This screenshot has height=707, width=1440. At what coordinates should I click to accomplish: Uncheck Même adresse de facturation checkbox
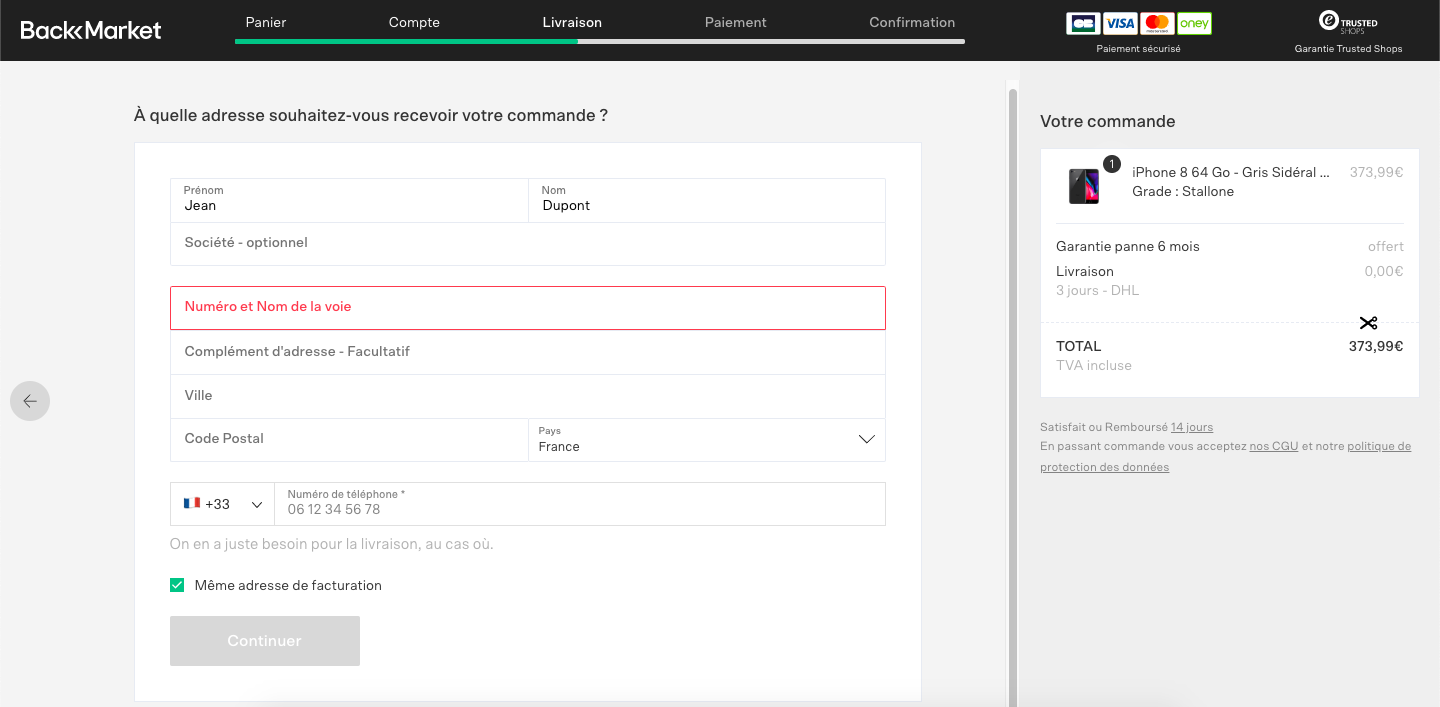(x=177, y=585)
